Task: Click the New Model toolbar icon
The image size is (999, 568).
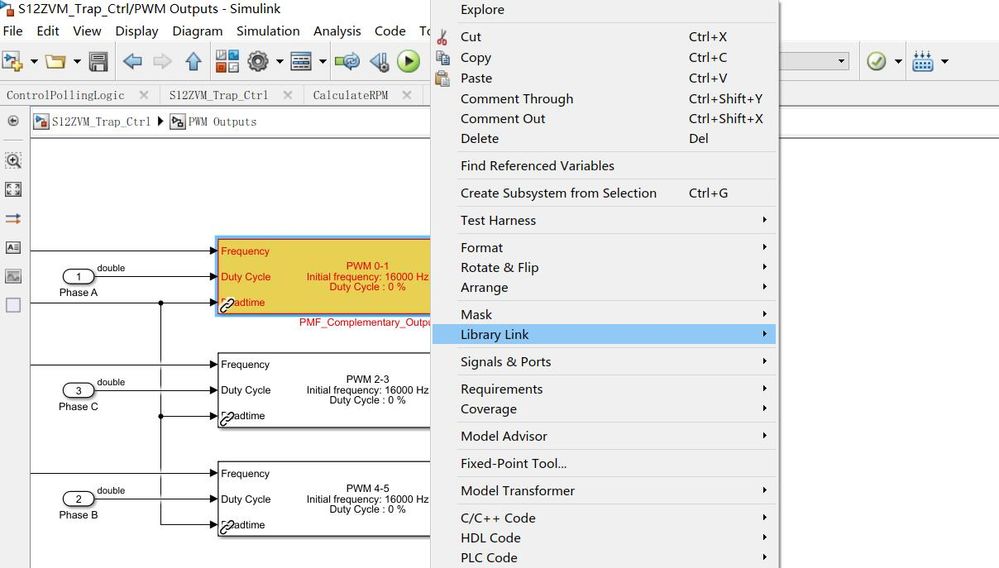Action: tap(13, 62)
